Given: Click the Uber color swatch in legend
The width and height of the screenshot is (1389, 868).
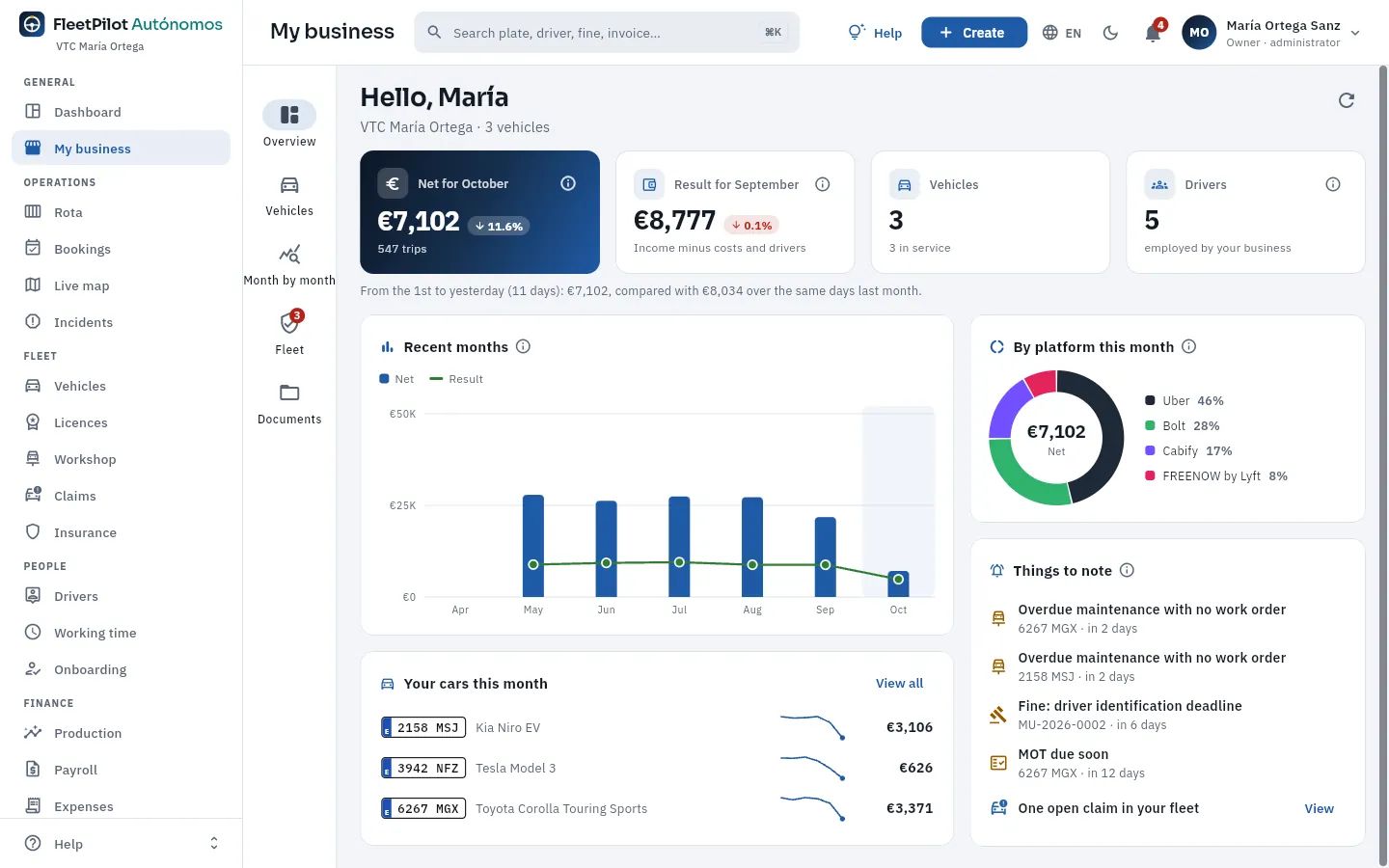Looking at the screenshot, I should tap(1150, 400).
